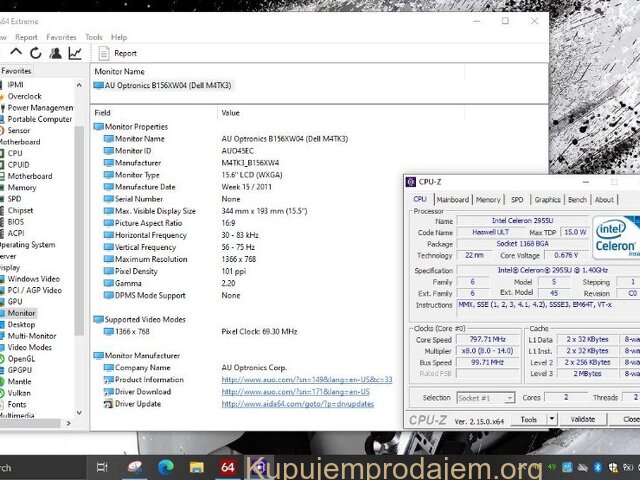Open the Driver Download link
640x480 pixels.
[295, 391]
